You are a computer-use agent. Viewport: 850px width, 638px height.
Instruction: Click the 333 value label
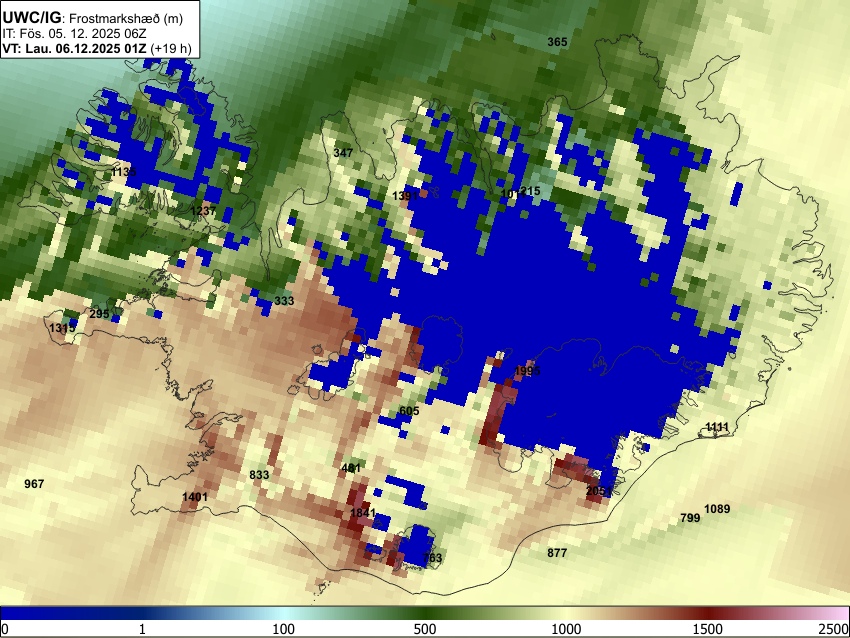click(284, 301)
